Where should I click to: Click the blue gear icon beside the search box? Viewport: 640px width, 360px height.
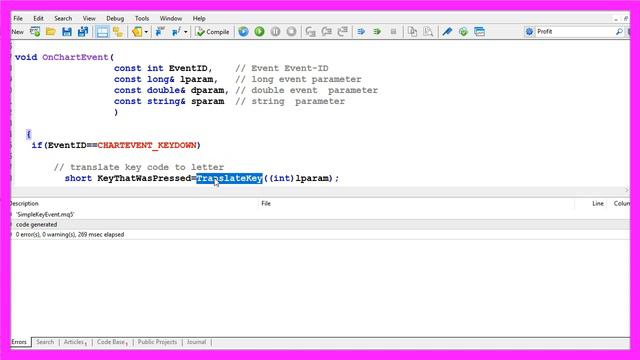click(529, 31)
